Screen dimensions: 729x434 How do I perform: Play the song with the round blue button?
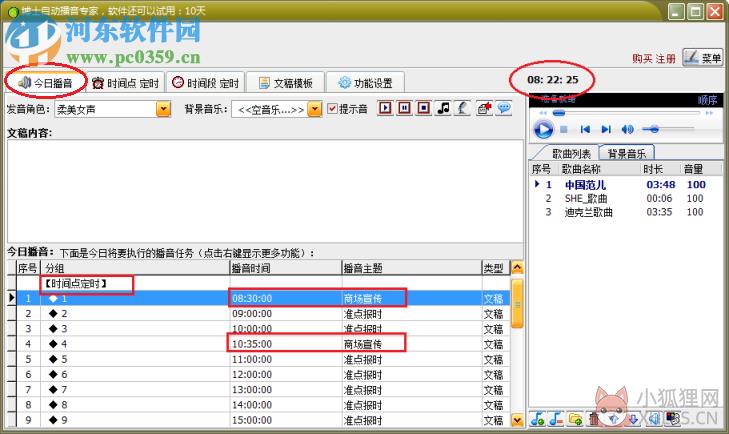tap(543, 129)
